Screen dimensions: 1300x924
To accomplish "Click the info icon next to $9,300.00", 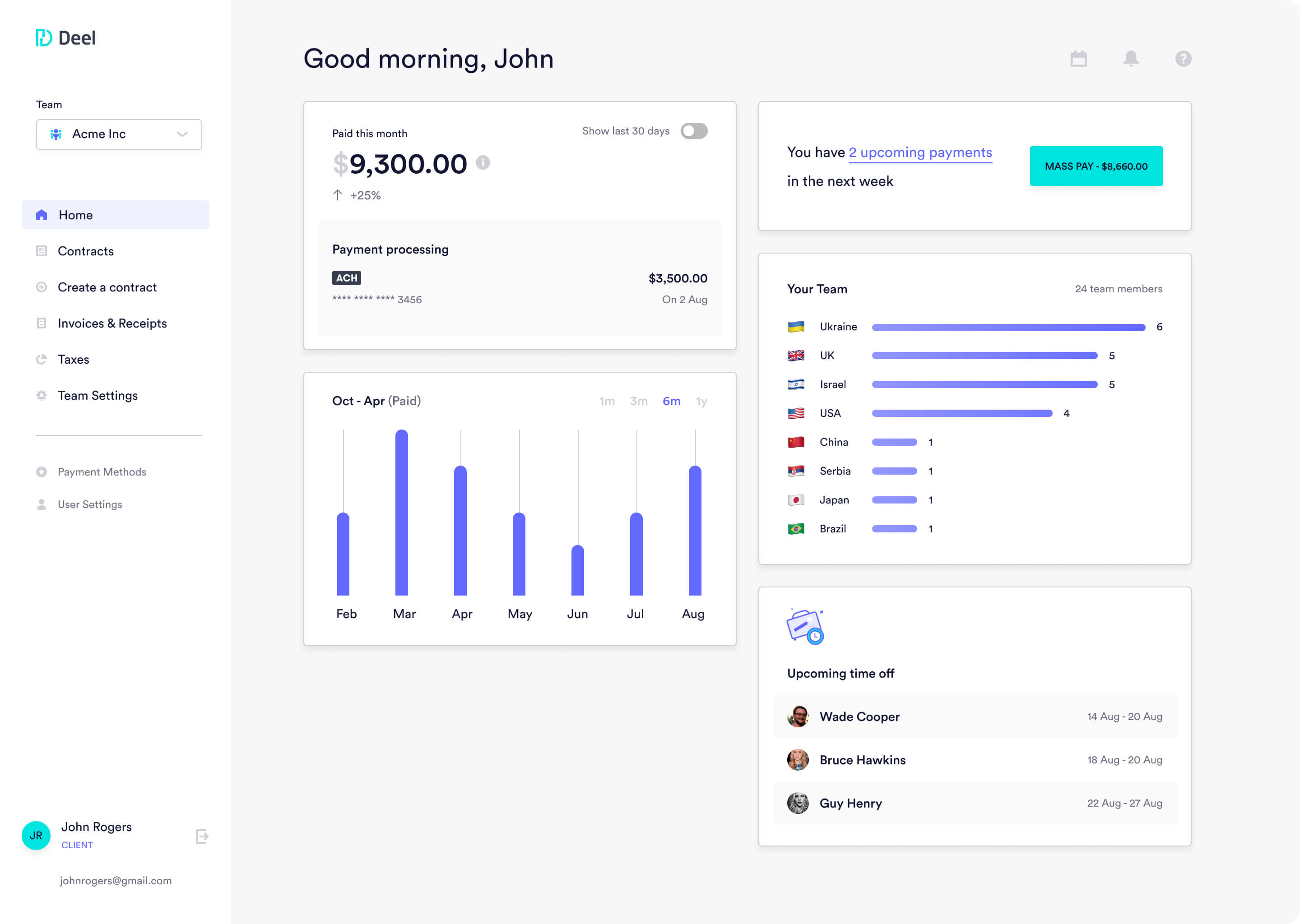I will (x=483, y=163).
